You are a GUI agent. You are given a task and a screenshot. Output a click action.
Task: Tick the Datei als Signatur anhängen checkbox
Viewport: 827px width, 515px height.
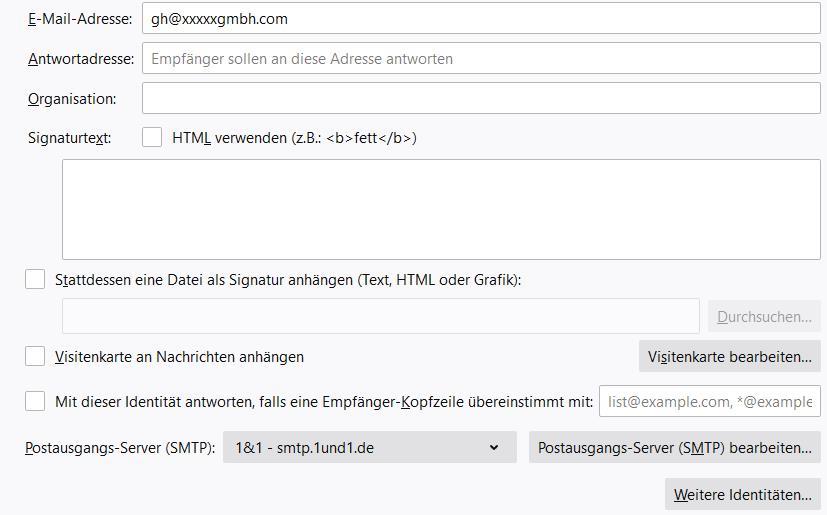point(35,280)
